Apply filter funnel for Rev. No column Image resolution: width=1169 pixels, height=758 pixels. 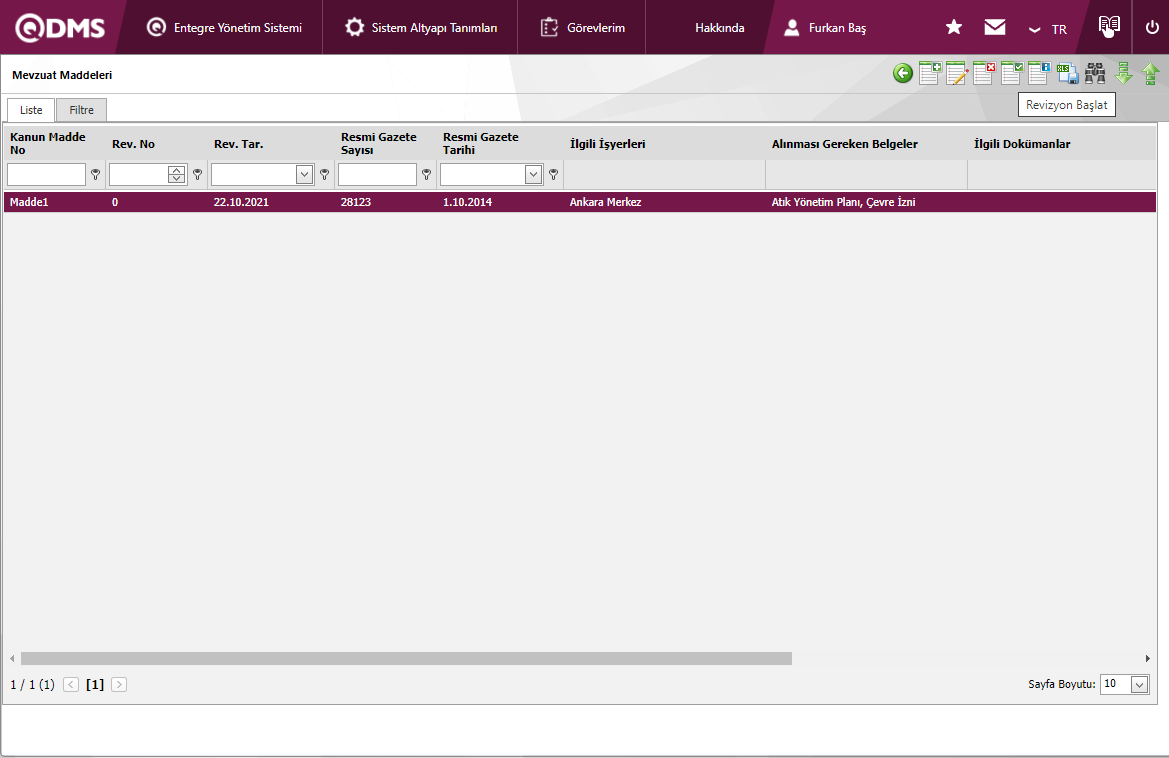[198, 174]
